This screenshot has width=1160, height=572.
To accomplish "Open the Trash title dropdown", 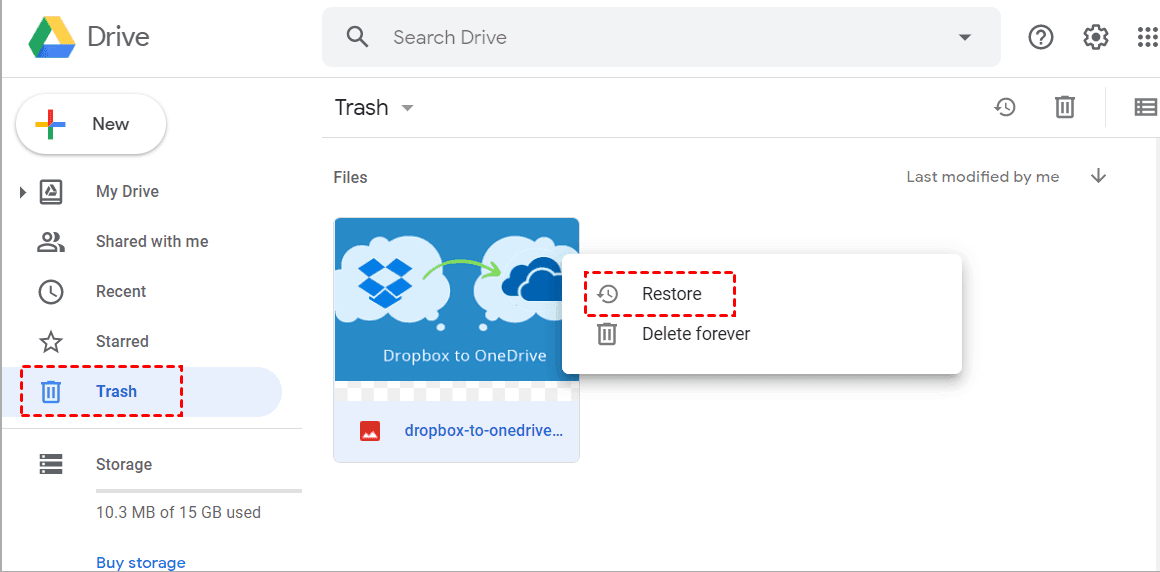I will [x=407, y=108].
